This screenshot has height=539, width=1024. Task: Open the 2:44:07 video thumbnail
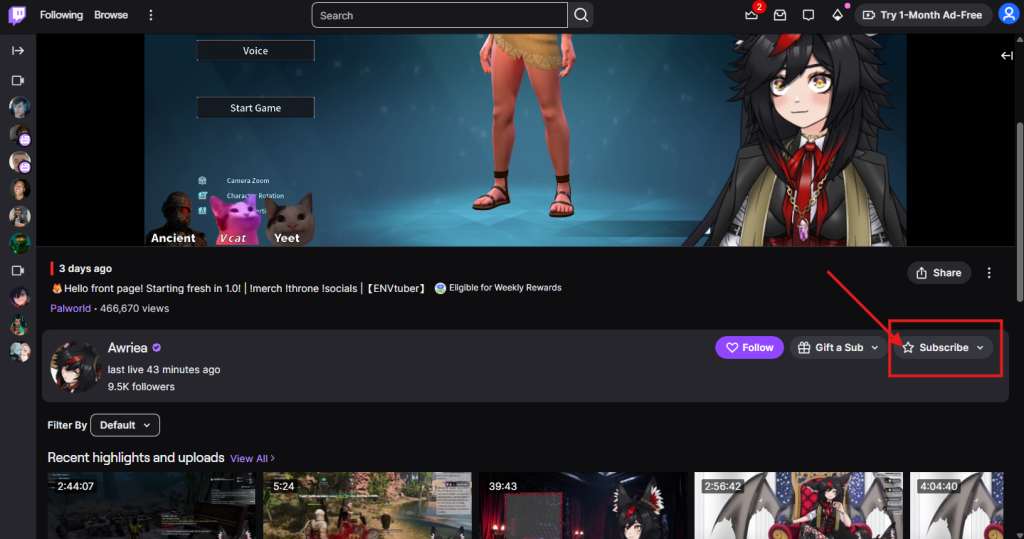(152, 505)
